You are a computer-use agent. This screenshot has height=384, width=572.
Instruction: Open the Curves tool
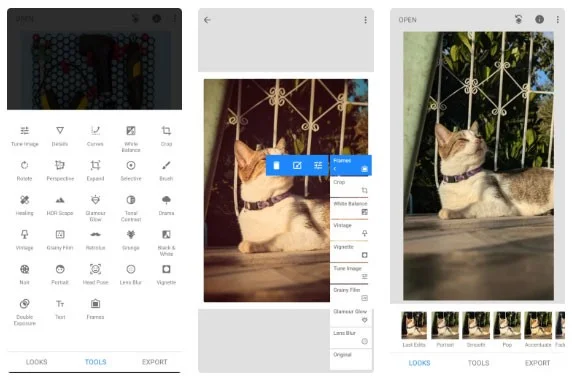95,136
